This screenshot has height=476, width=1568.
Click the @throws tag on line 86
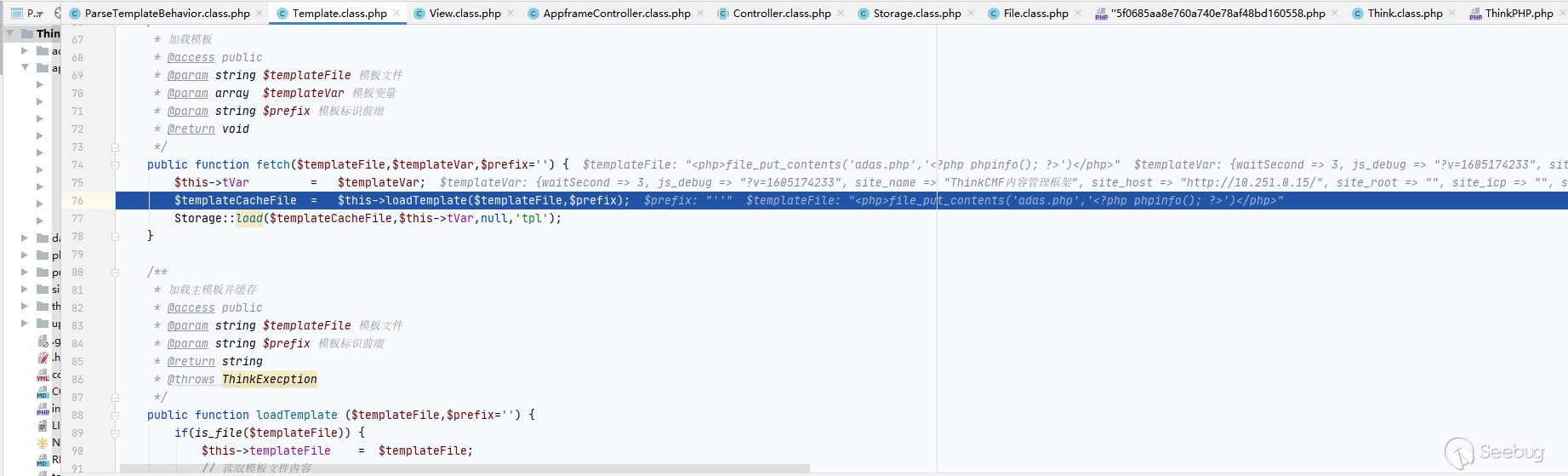[x=191, y=379]
